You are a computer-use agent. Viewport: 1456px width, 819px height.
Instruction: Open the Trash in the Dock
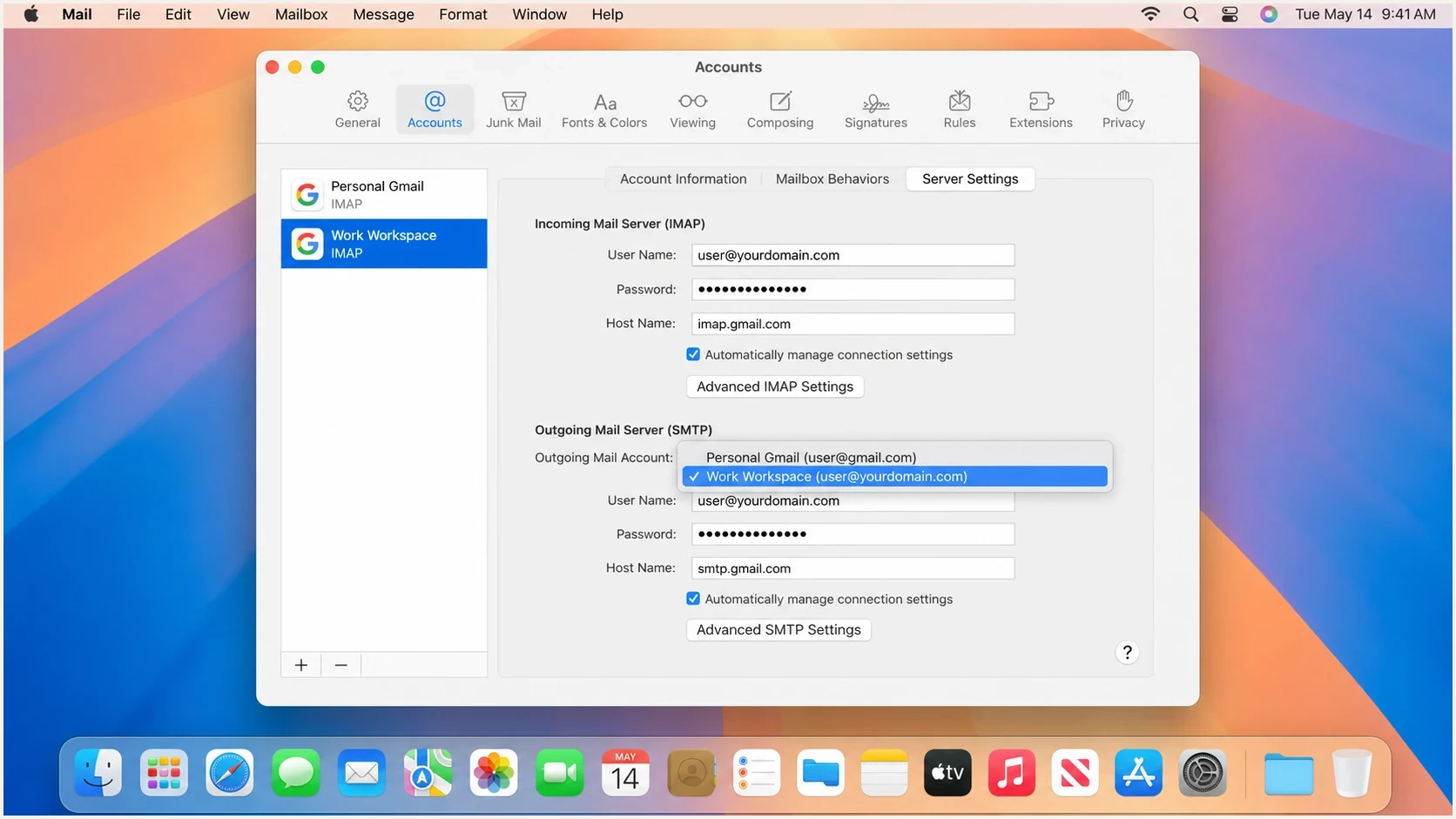(1352, 773)
